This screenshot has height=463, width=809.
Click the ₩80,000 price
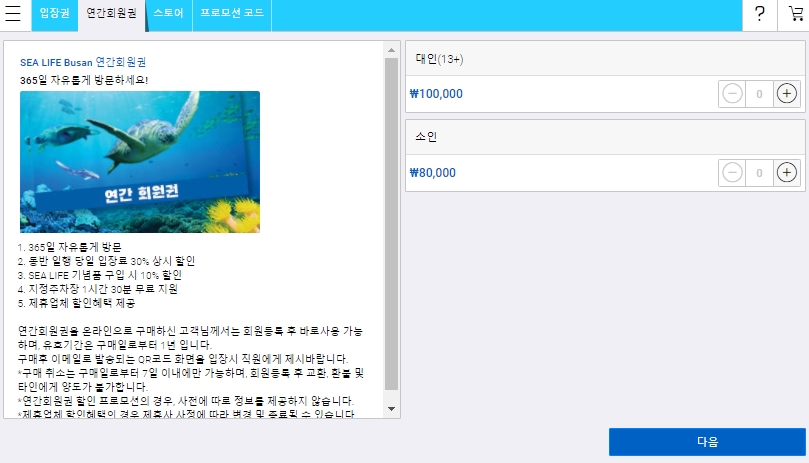433,173
